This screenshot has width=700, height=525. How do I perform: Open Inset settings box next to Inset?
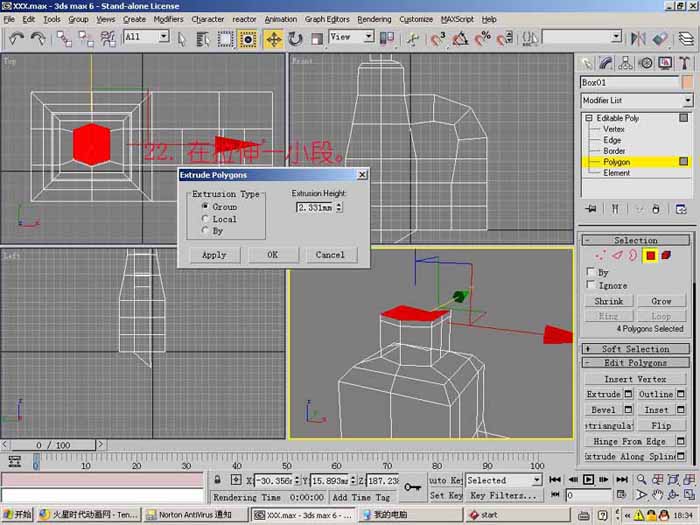pyautogui.click(x=681, y=409)
